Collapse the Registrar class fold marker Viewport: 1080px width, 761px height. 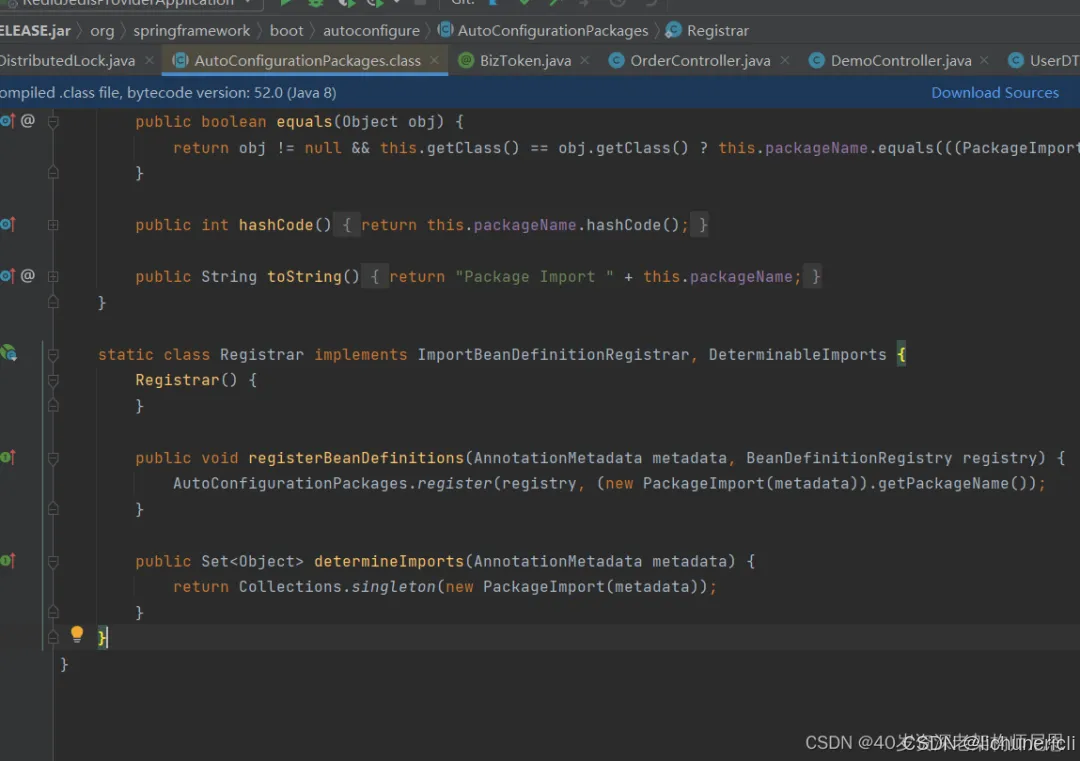53,355
